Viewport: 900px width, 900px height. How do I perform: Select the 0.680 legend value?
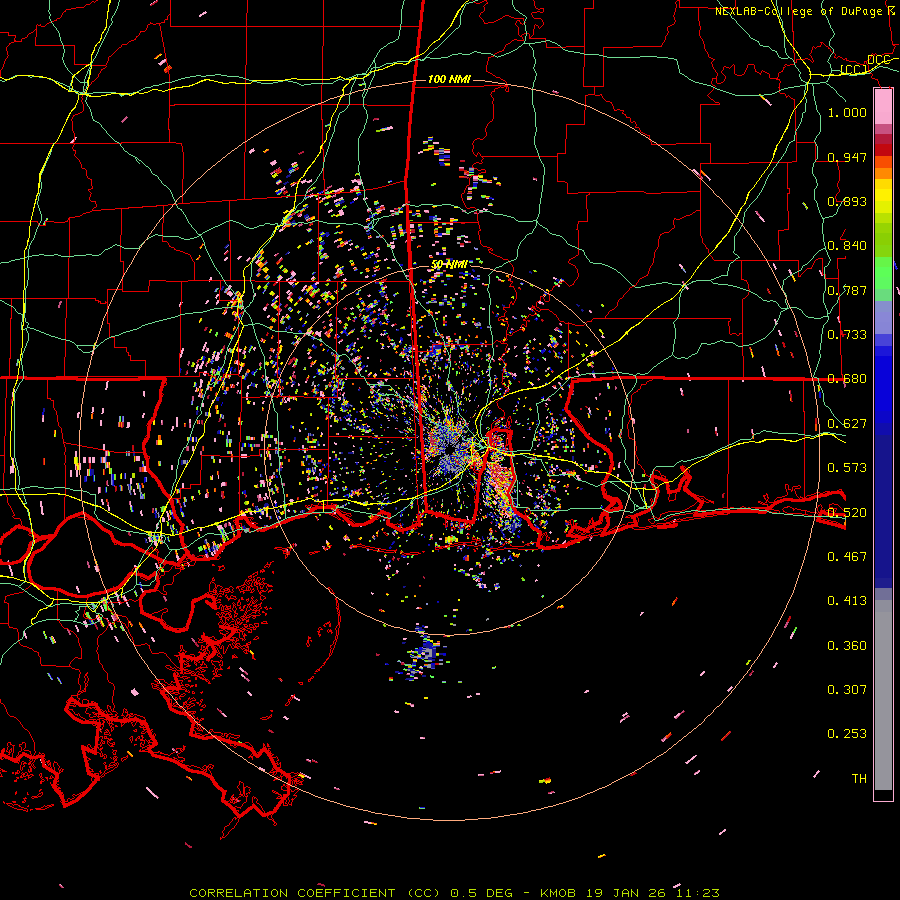coord(847,379)
